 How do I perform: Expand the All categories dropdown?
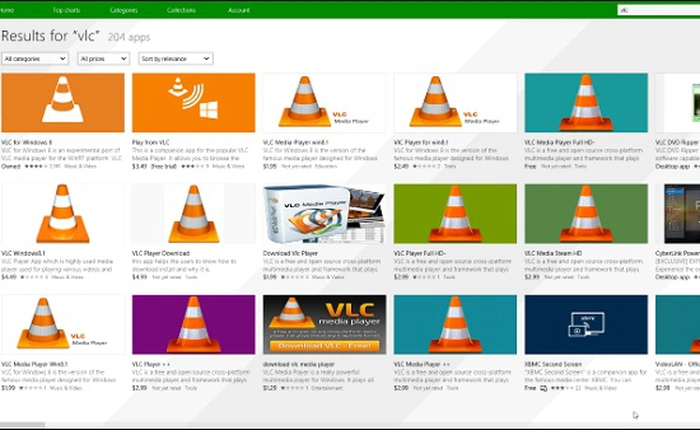tap(35, 58)
